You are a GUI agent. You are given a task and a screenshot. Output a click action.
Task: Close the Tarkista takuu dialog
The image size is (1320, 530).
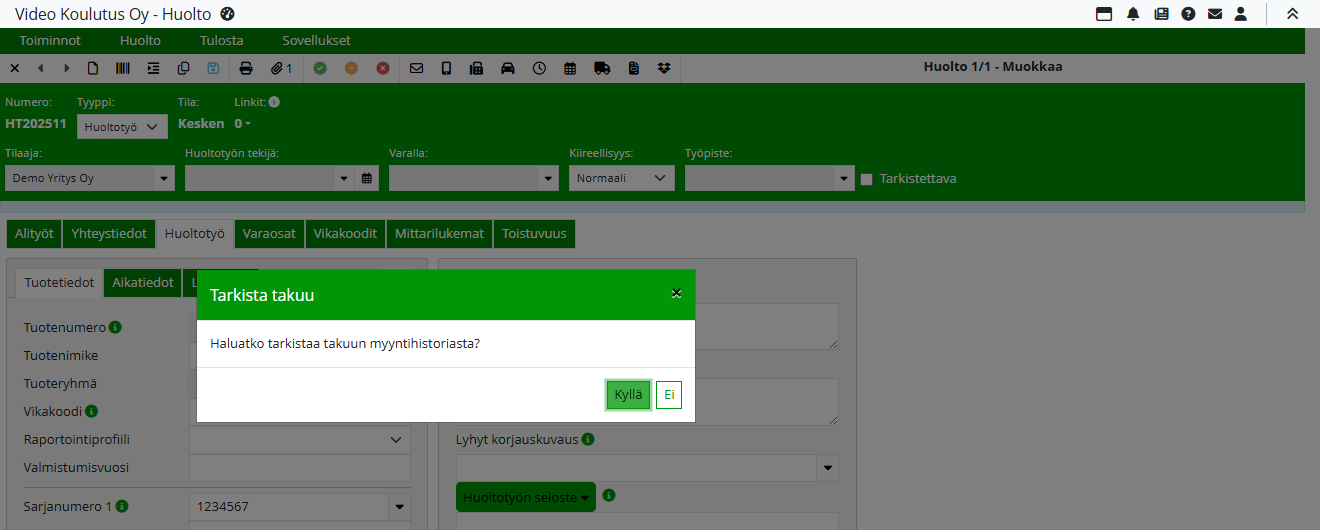(x=676, y=293)
